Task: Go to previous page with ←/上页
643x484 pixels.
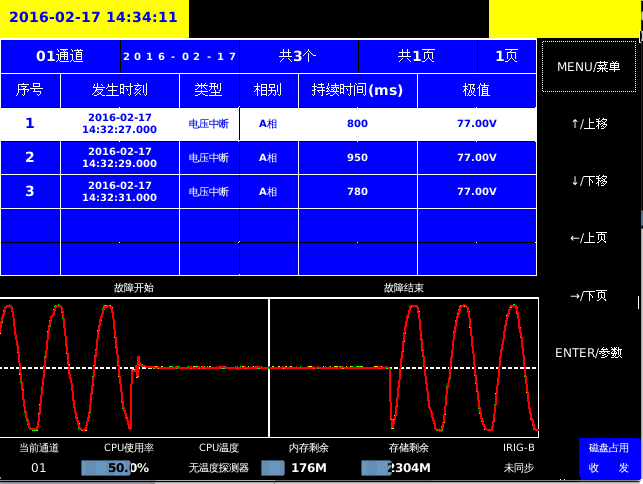Action: click(x=588, y=238)
